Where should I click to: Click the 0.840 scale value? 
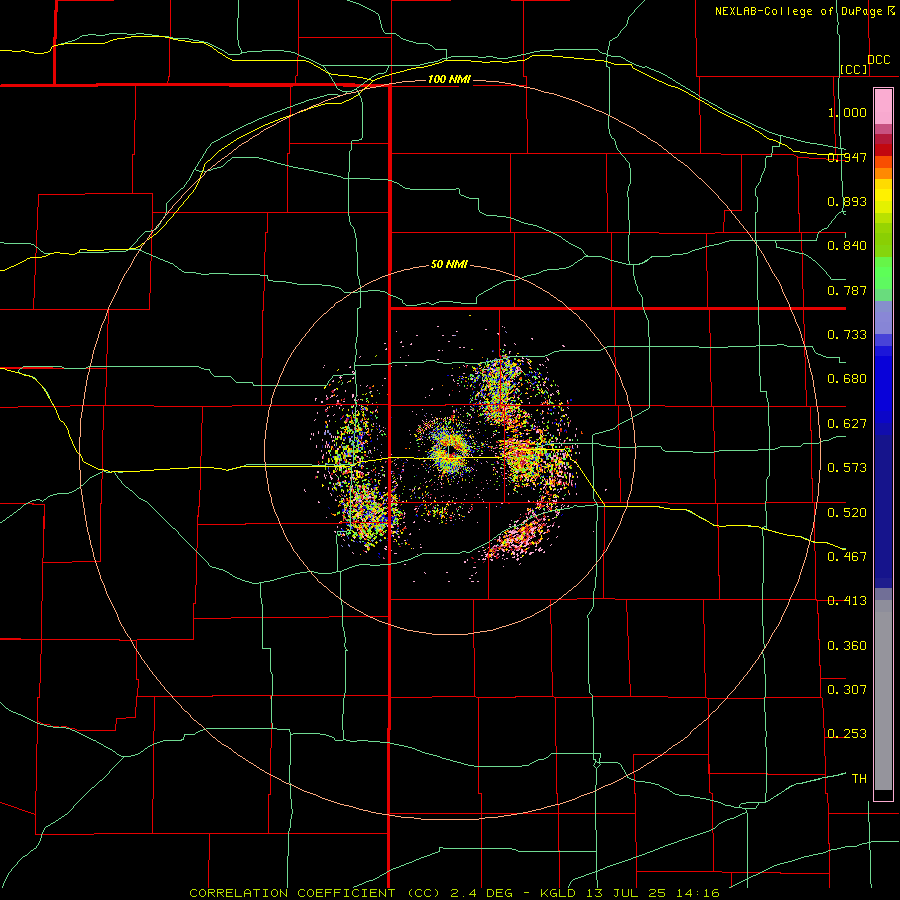847,246
